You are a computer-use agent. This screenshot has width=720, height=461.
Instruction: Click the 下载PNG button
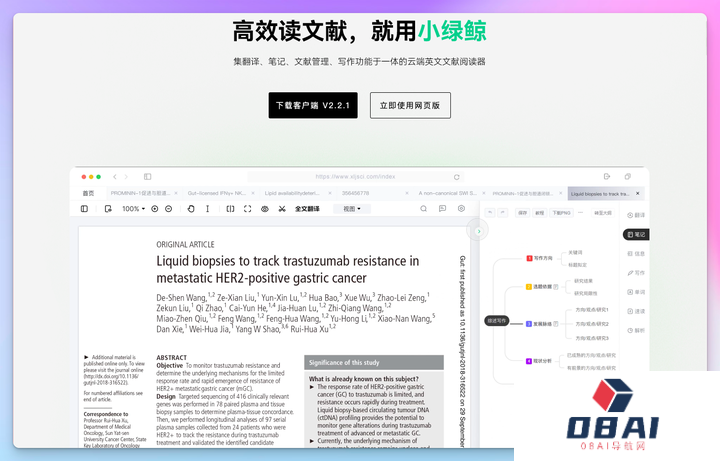click(561, 213)
